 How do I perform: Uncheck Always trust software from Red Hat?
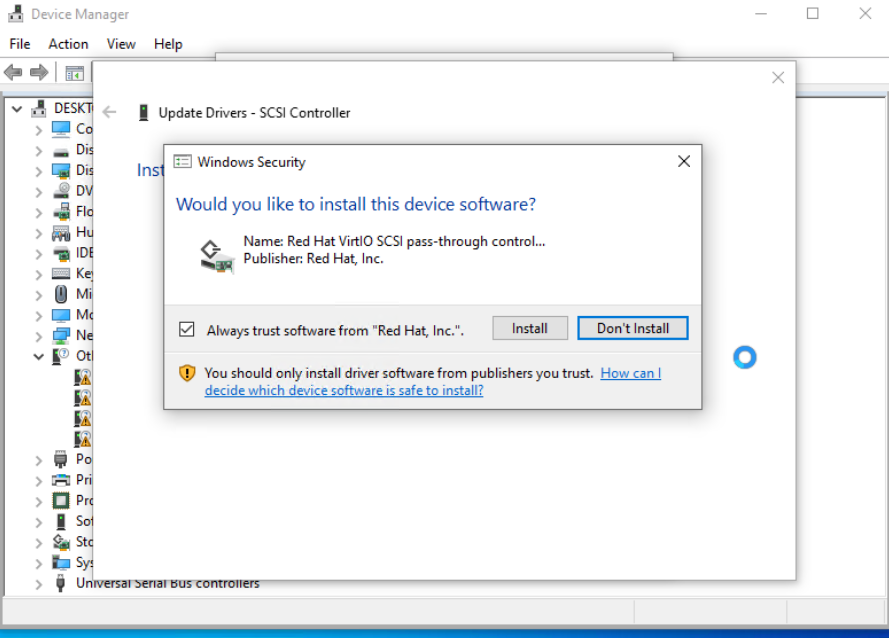[x=187, y=329]
